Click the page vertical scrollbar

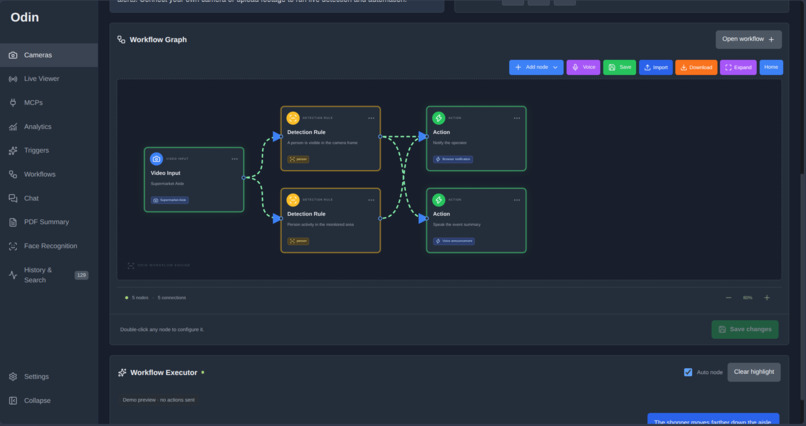tap(802, 286)
